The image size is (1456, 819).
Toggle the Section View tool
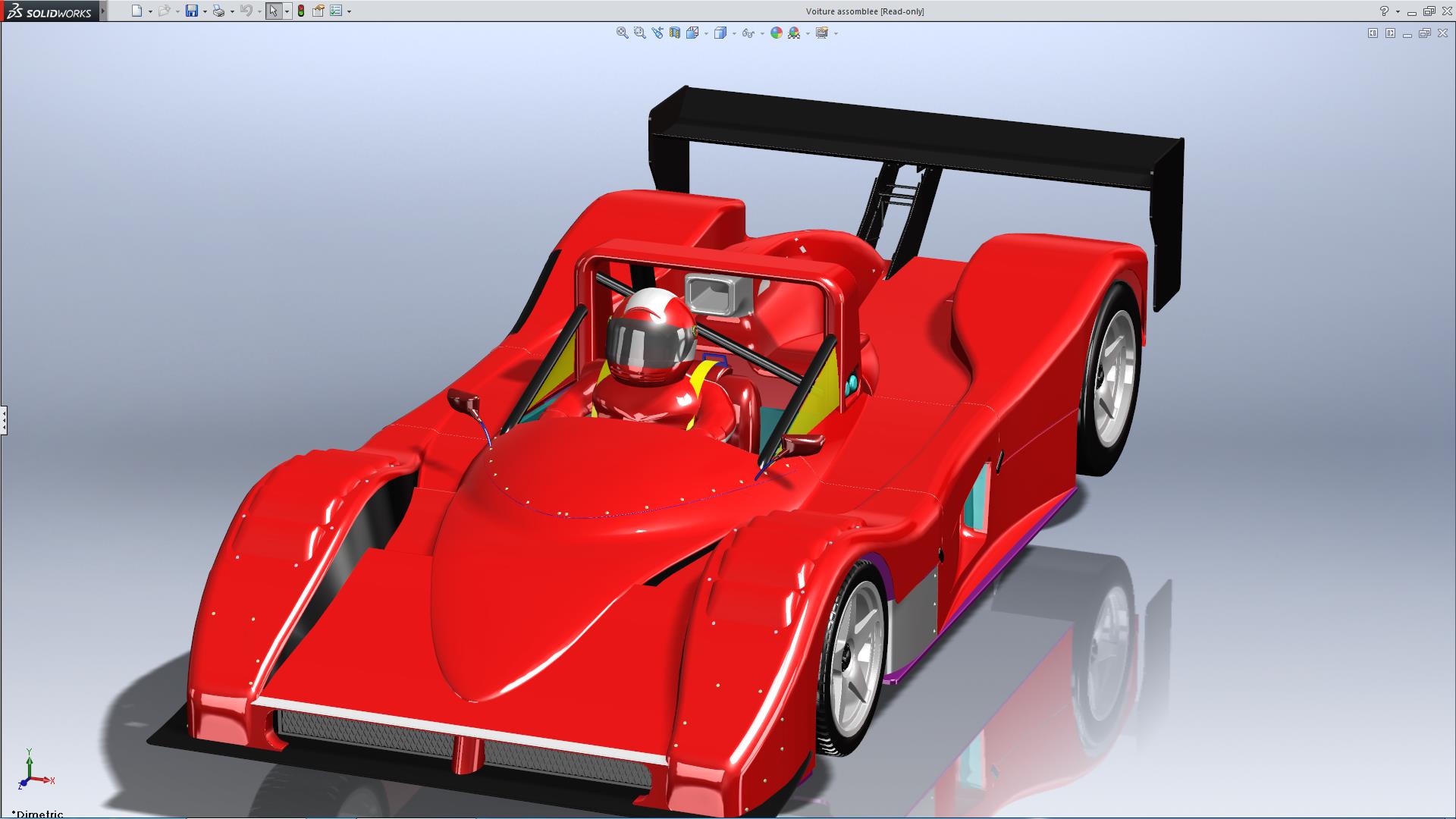click(x=674, y=33)
